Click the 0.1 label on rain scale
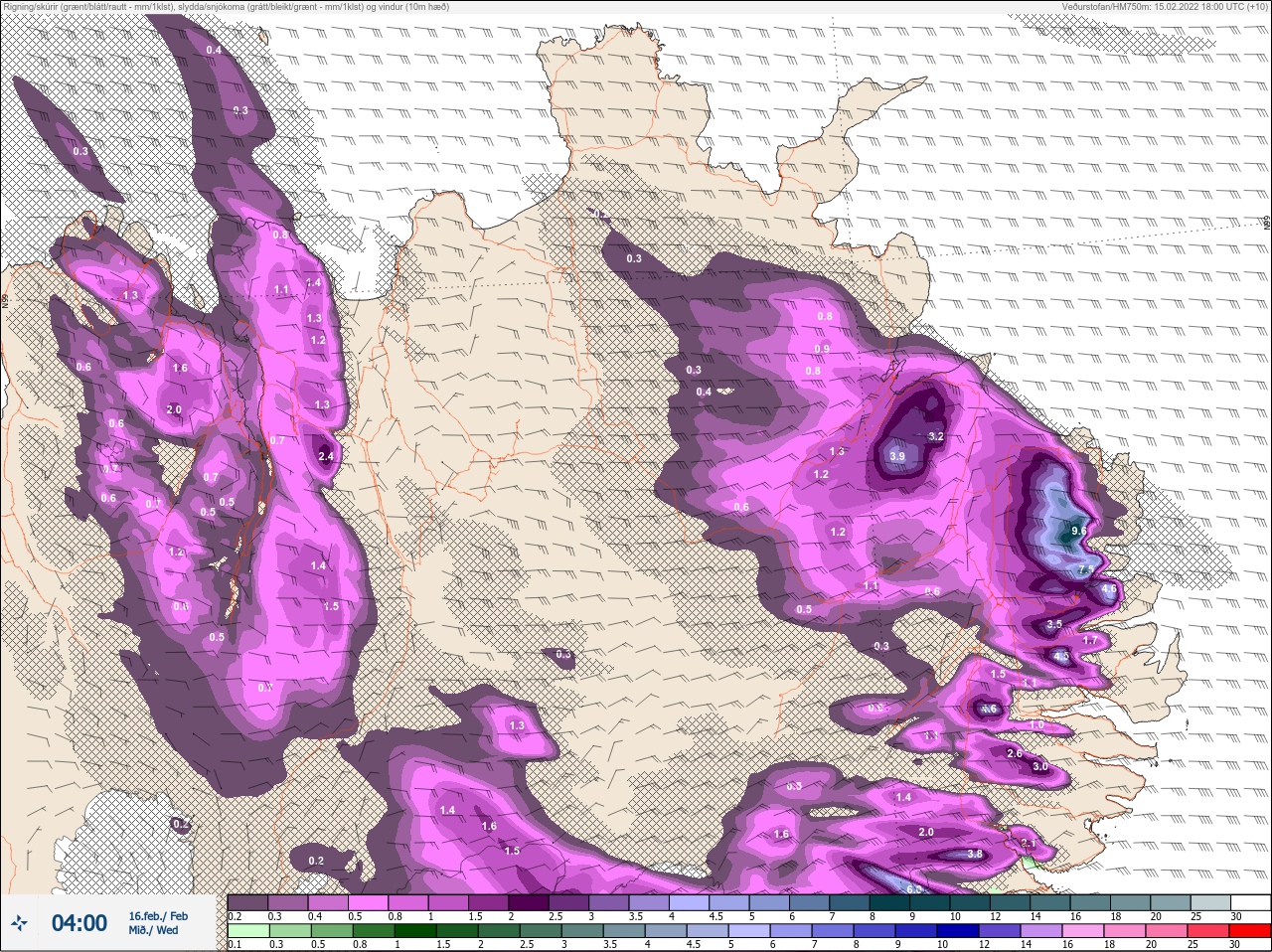This screenshot has width=1272, height=952. coord(234,944)
